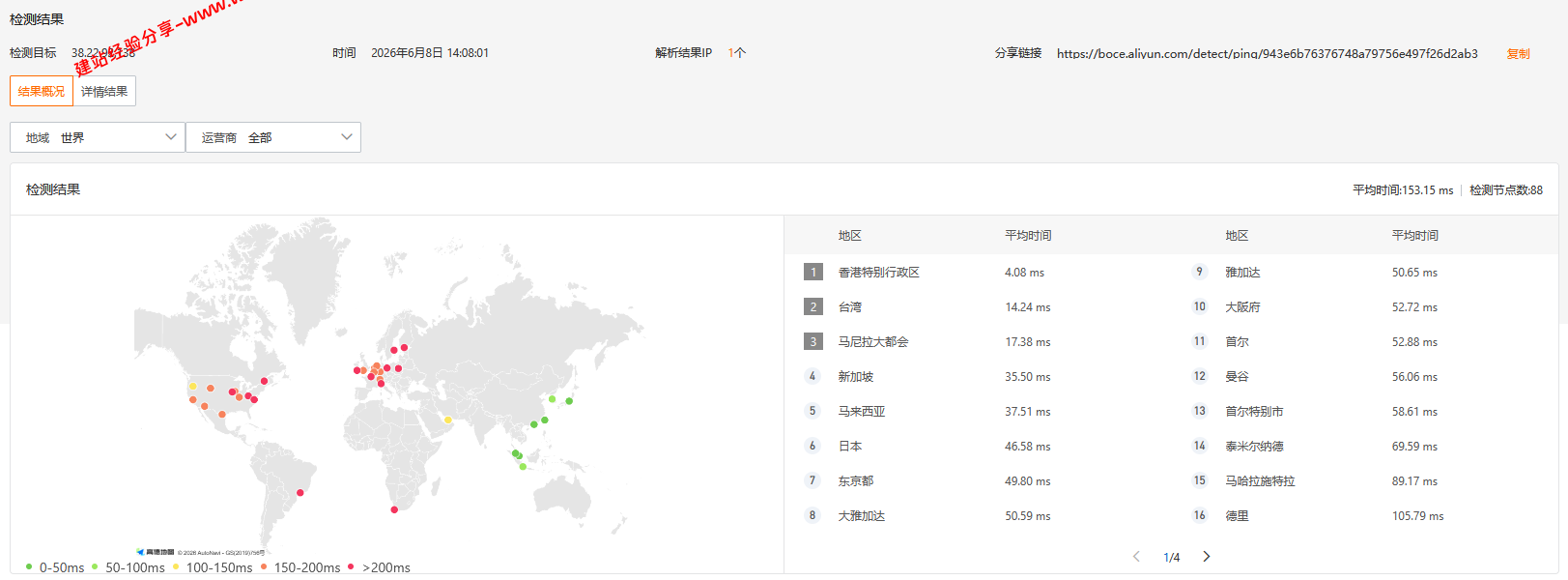Click the 平均时间:153.15 ms summary
The image size is (1568, 580).
(x=1403, y=190)
